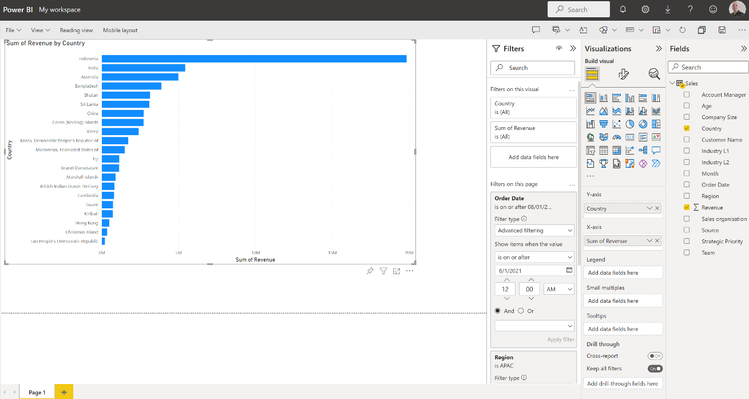This screenshot has width=749, height=399.
Task: Insert a text box from toolbar
Action: (x=583, y=30)
